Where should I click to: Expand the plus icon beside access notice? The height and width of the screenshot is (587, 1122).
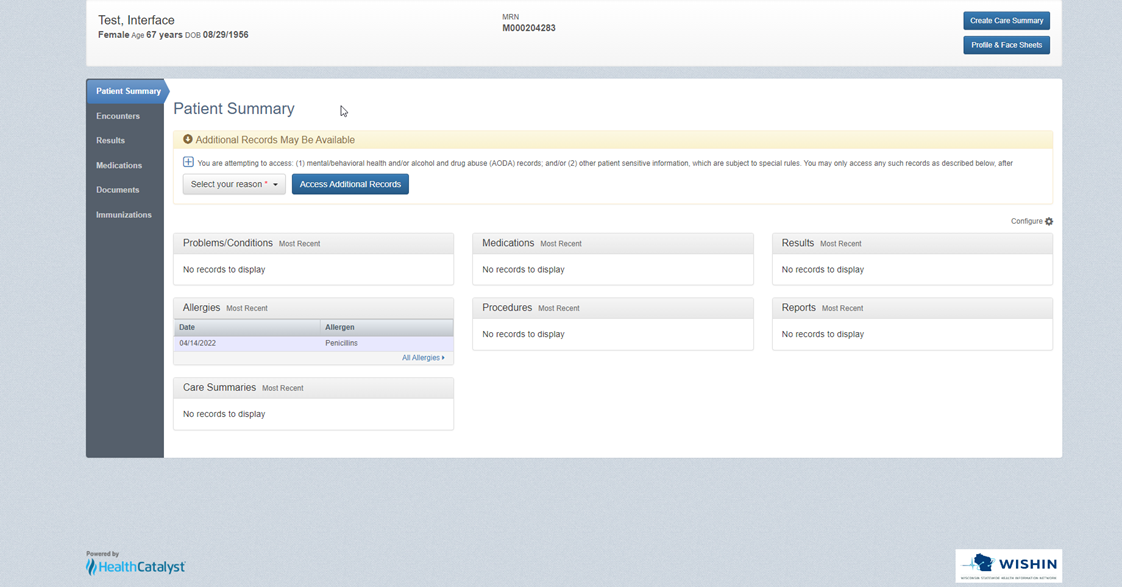188,162
